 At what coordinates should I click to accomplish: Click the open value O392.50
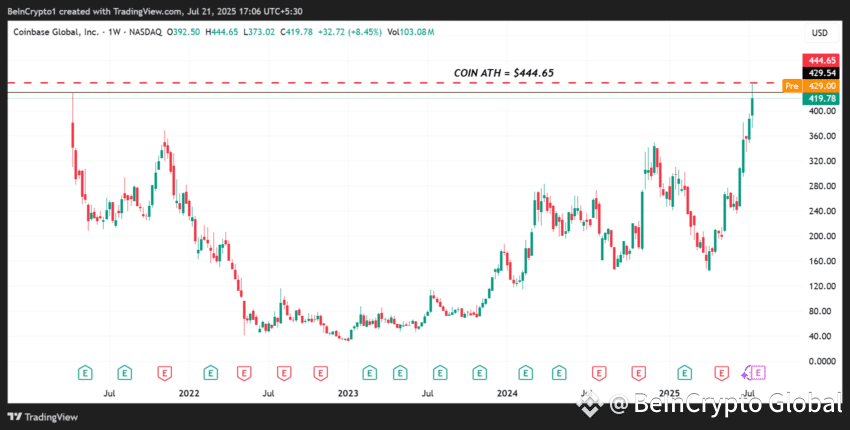point(183,33)
